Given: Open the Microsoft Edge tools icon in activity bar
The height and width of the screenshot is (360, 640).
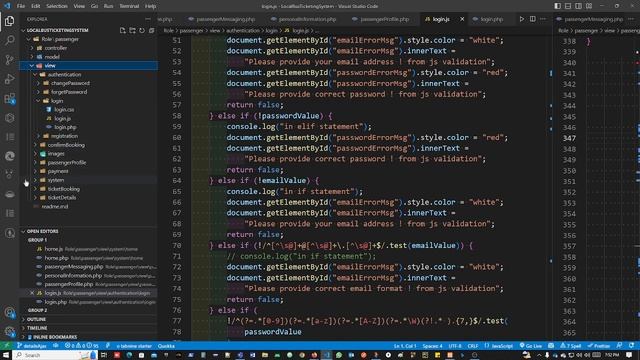Looking at the screenshot, I should (x=9, y=156).
